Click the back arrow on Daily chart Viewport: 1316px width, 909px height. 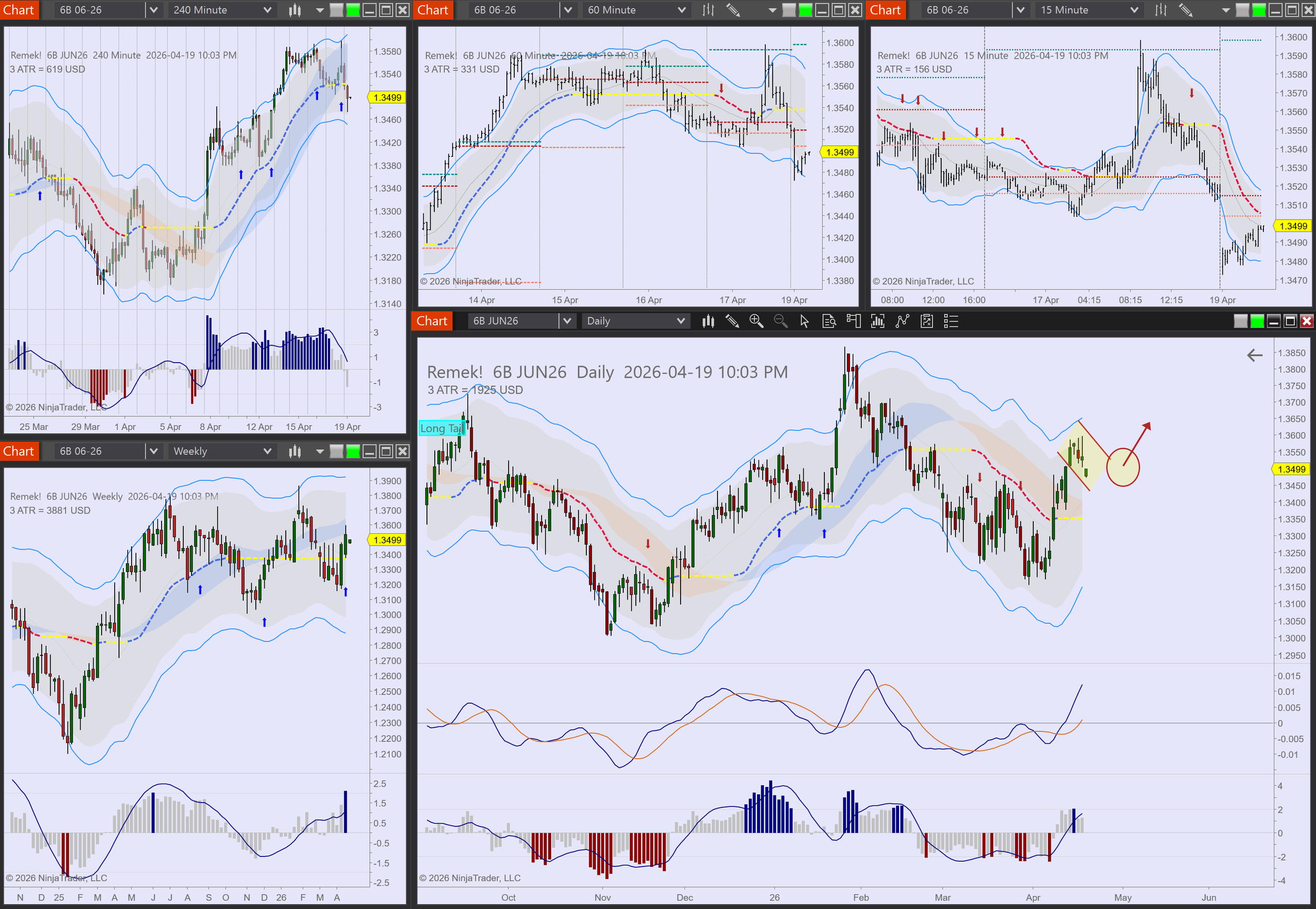[1254, 355]
